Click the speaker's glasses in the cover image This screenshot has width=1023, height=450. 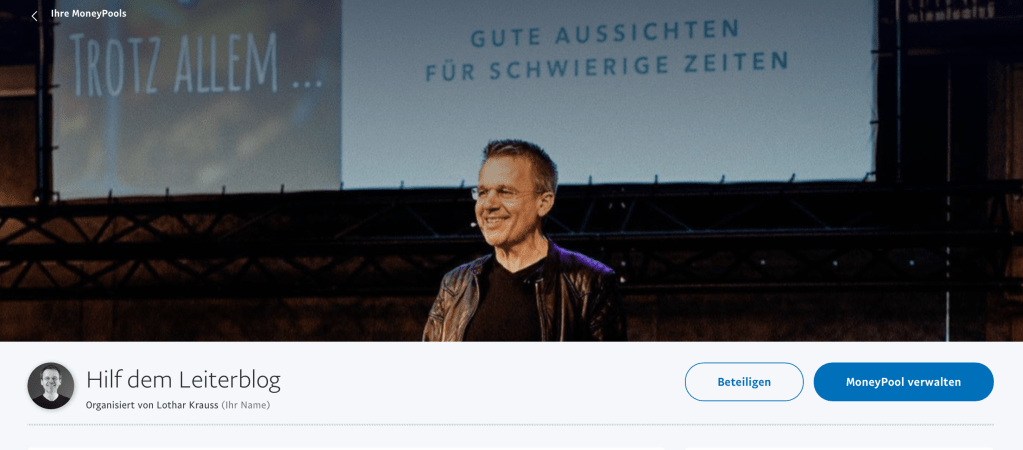[506, 194]
